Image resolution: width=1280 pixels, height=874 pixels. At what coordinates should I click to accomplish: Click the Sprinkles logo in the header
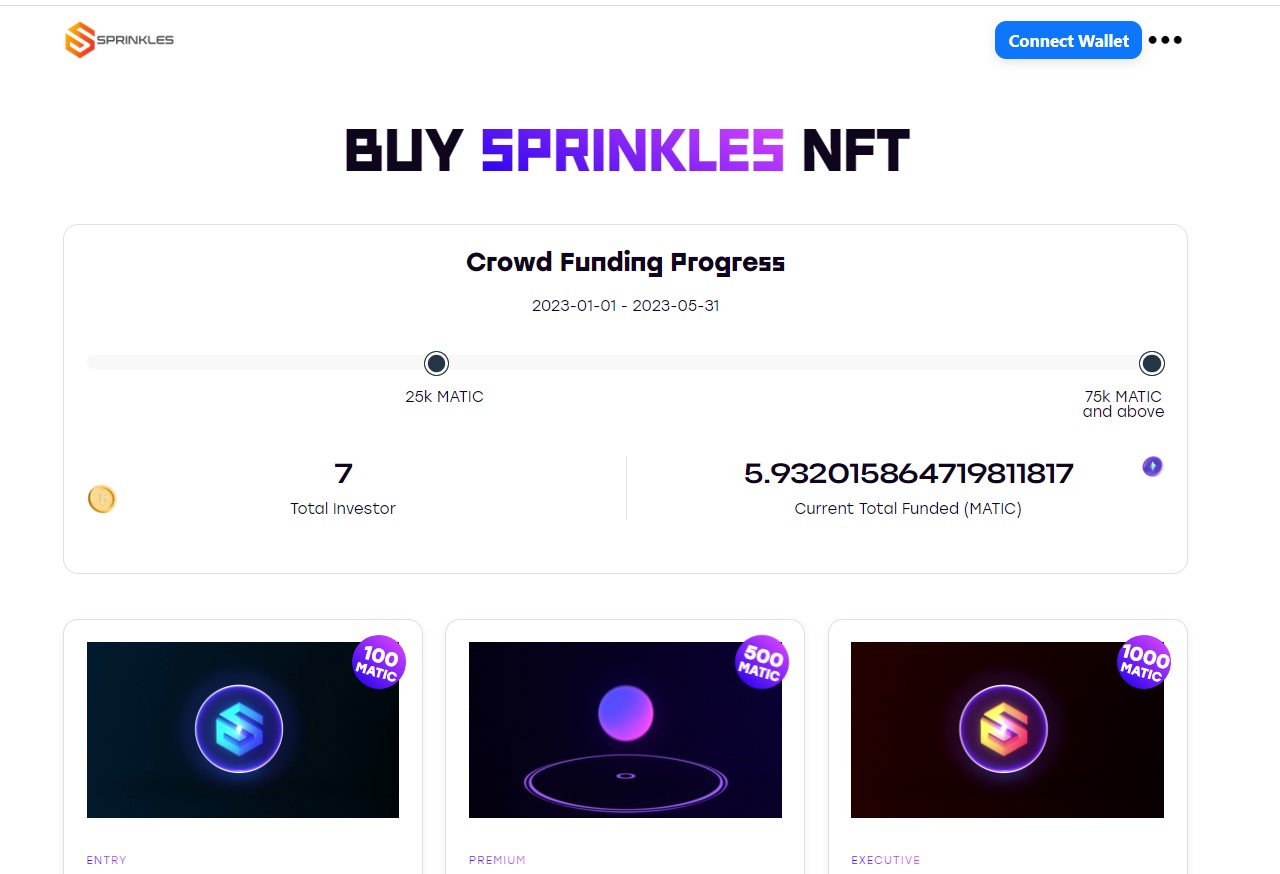(119, 40)
